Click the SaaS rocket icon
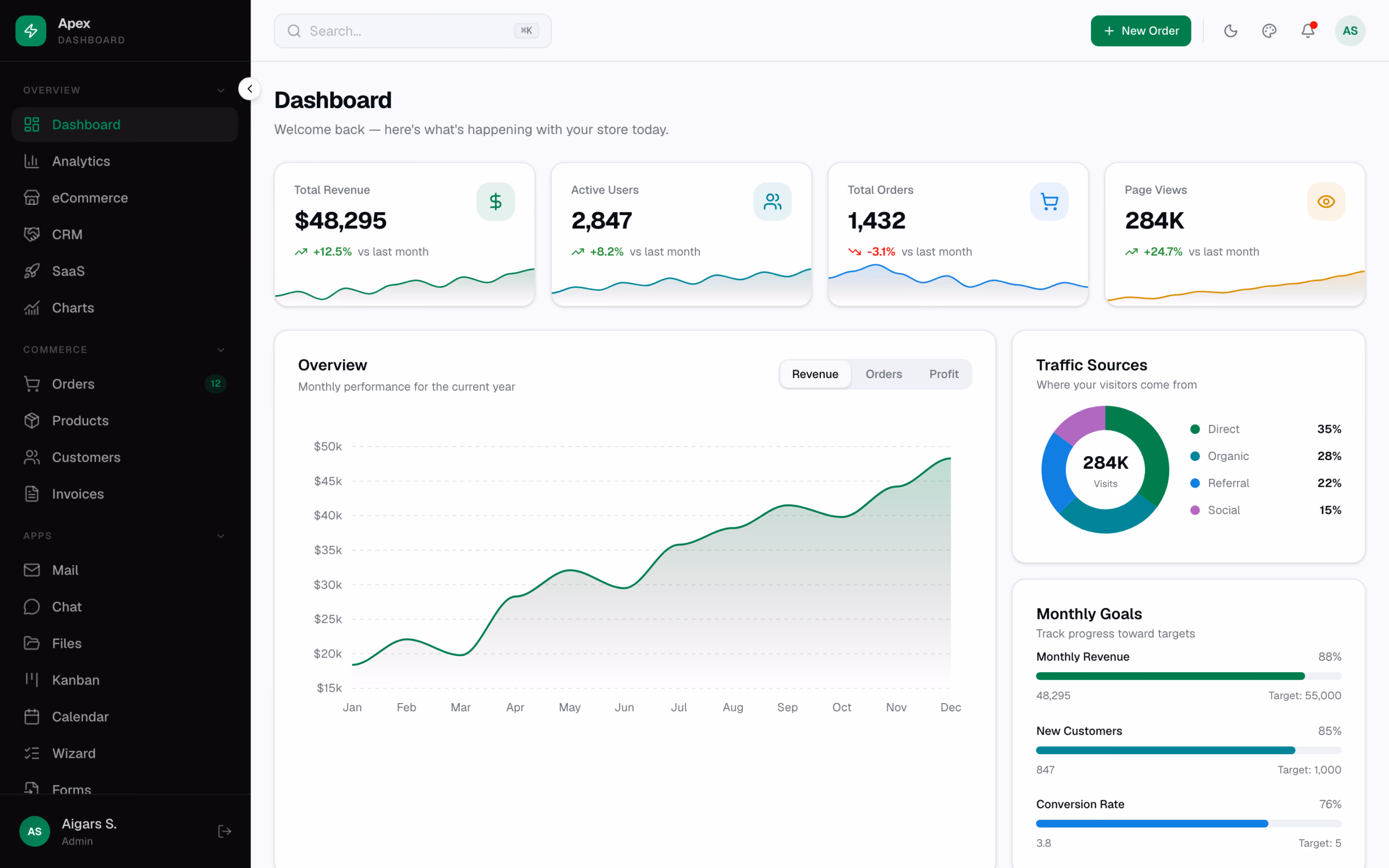Image resolution: width=1389 pixels, height=868 pixels. (31, 271)
